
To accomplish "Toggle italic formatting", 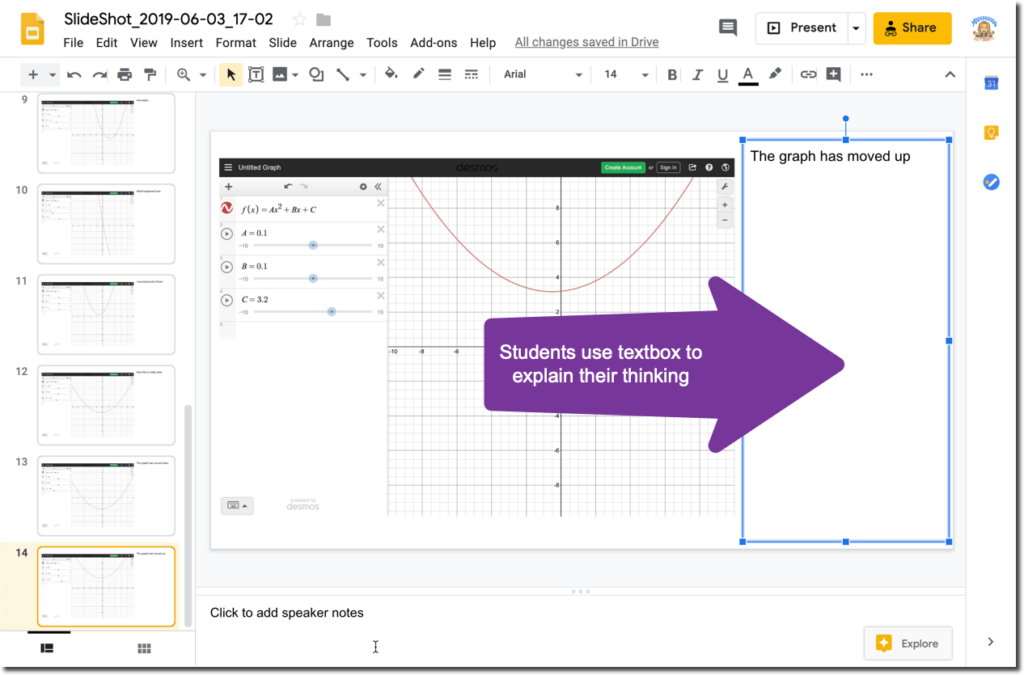I will click(x=697, y=74).
